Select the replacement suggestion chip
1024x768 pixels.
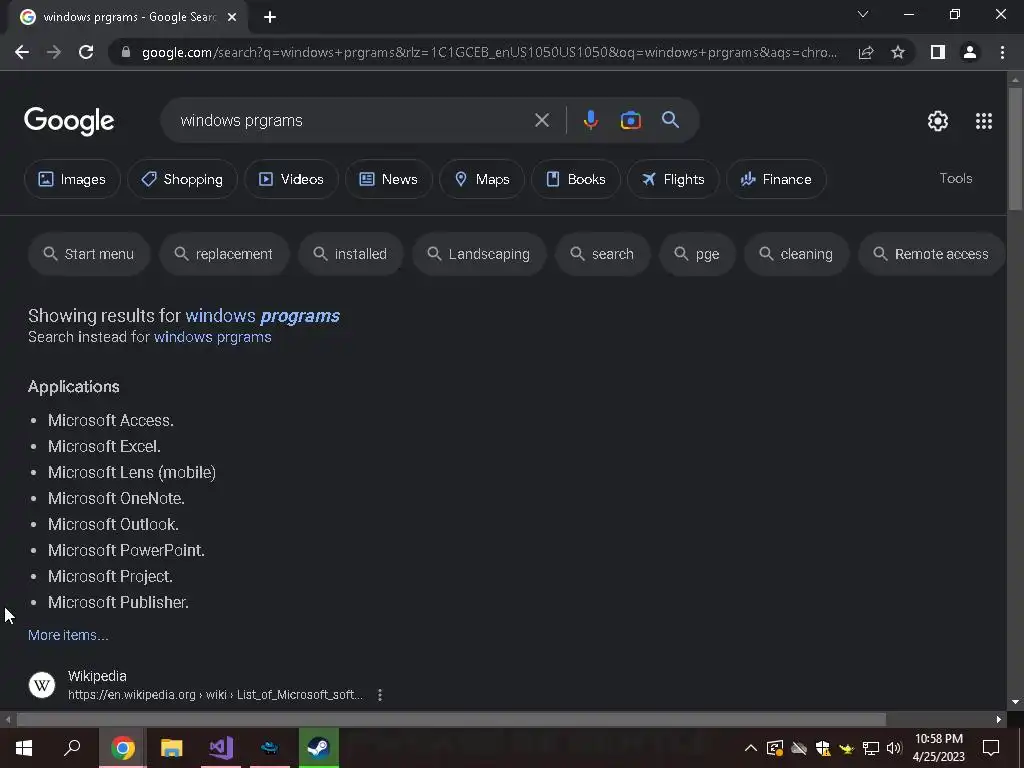[224, 254]
